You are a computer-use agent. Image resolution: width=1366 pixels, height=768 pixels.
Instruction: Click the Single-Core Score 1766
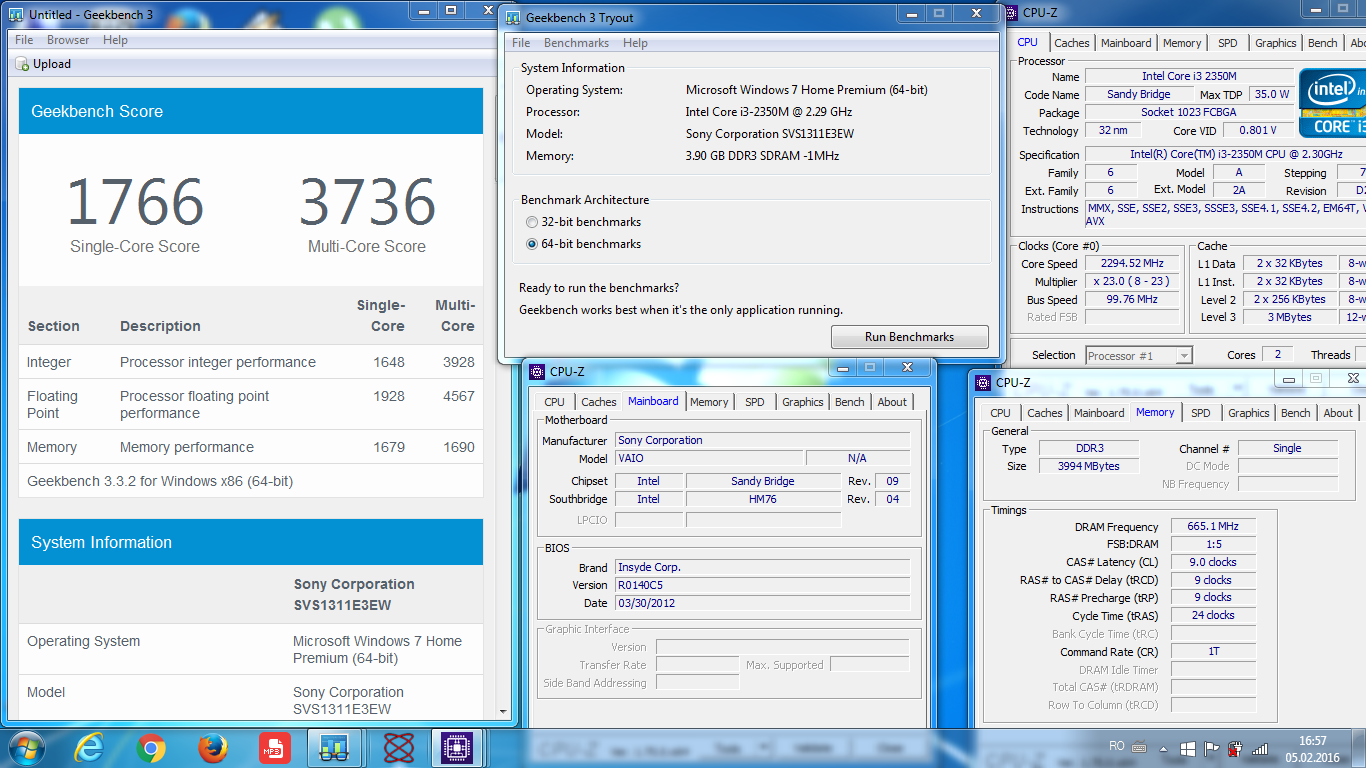(x=135, y=202)
